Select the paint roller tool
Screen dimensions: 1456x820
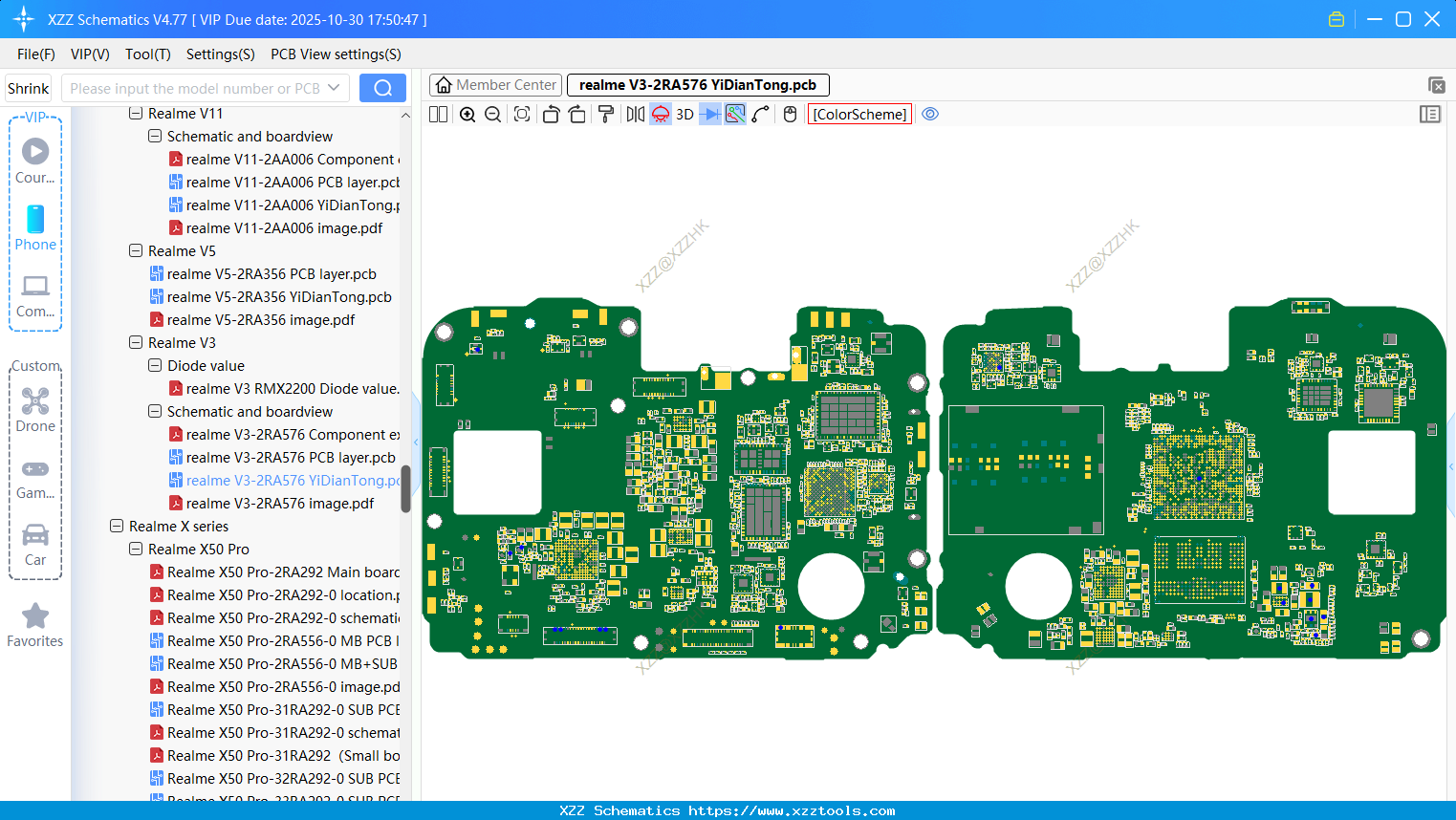pos(606,115)
